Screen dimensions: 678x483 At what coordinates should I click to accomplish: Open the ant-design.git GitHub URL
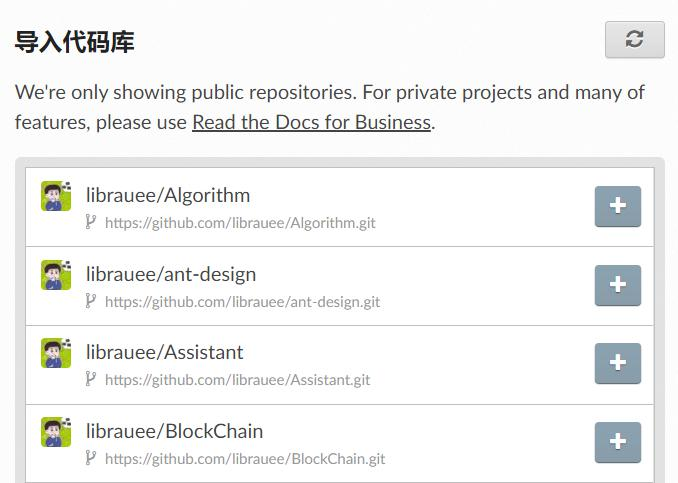click(242, 301)
